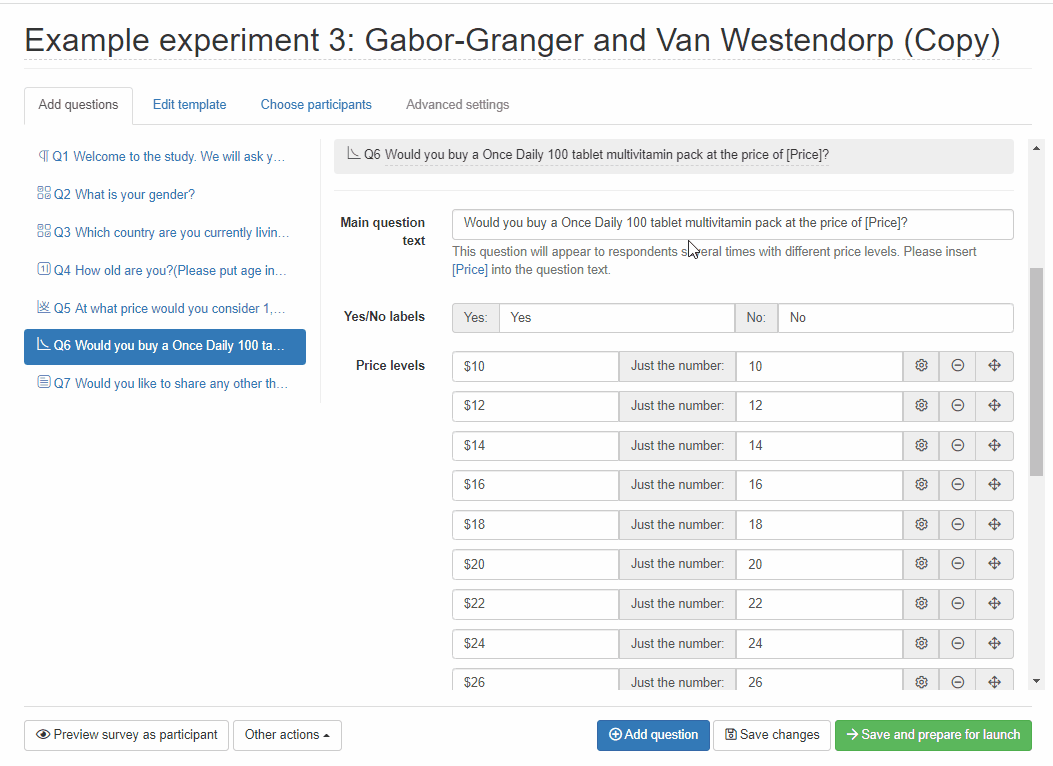Open the Choose participants tab
This screenshot has width=1053, height=766.
315,104
